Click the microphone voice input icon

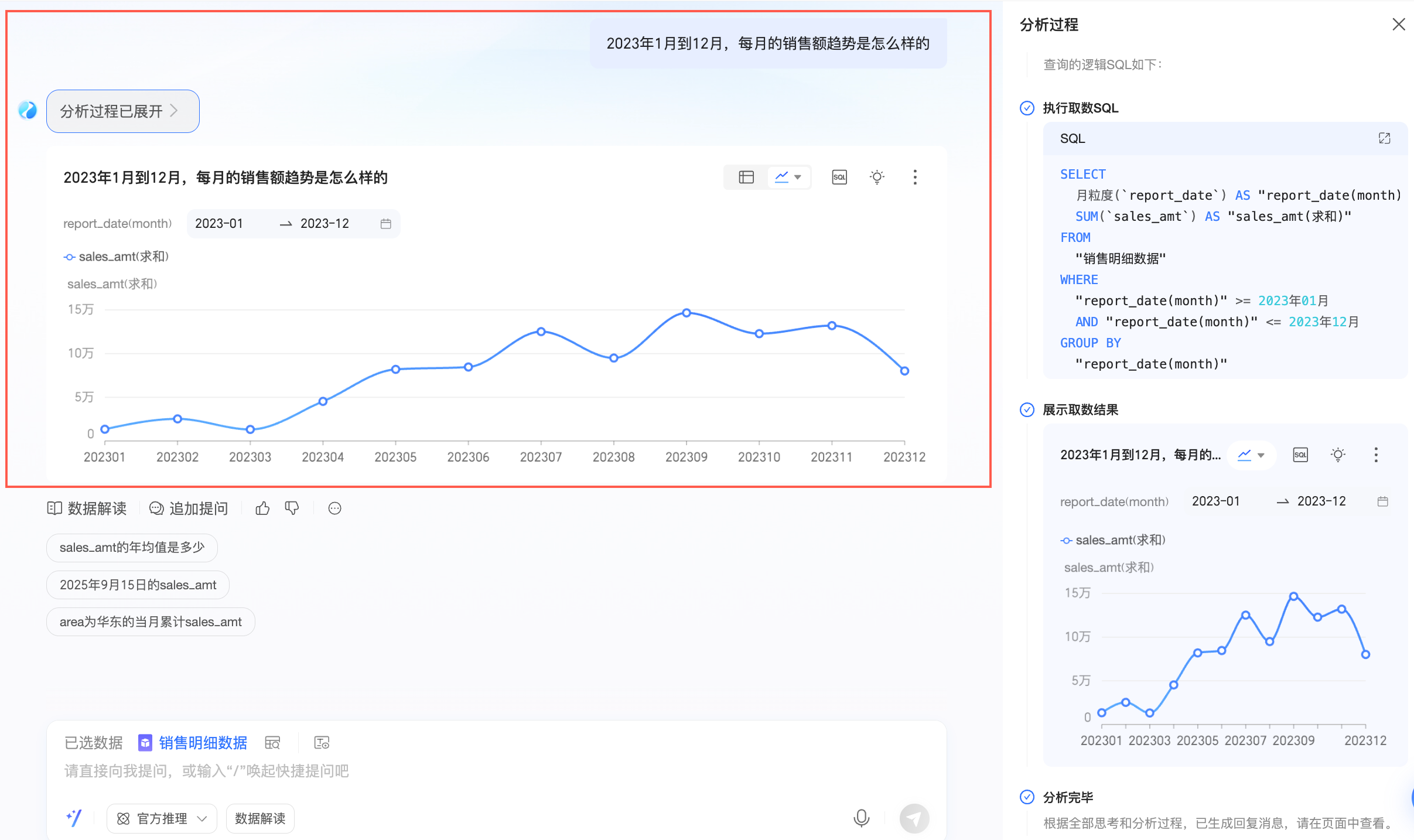click(x=861, y=818)
